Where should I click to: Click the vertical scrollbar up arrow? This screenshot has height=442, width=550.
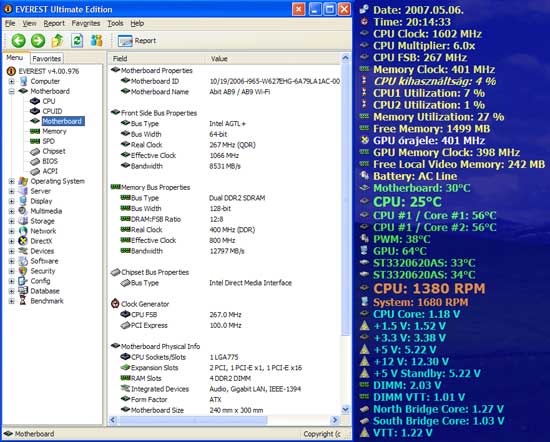pos(346,58)
